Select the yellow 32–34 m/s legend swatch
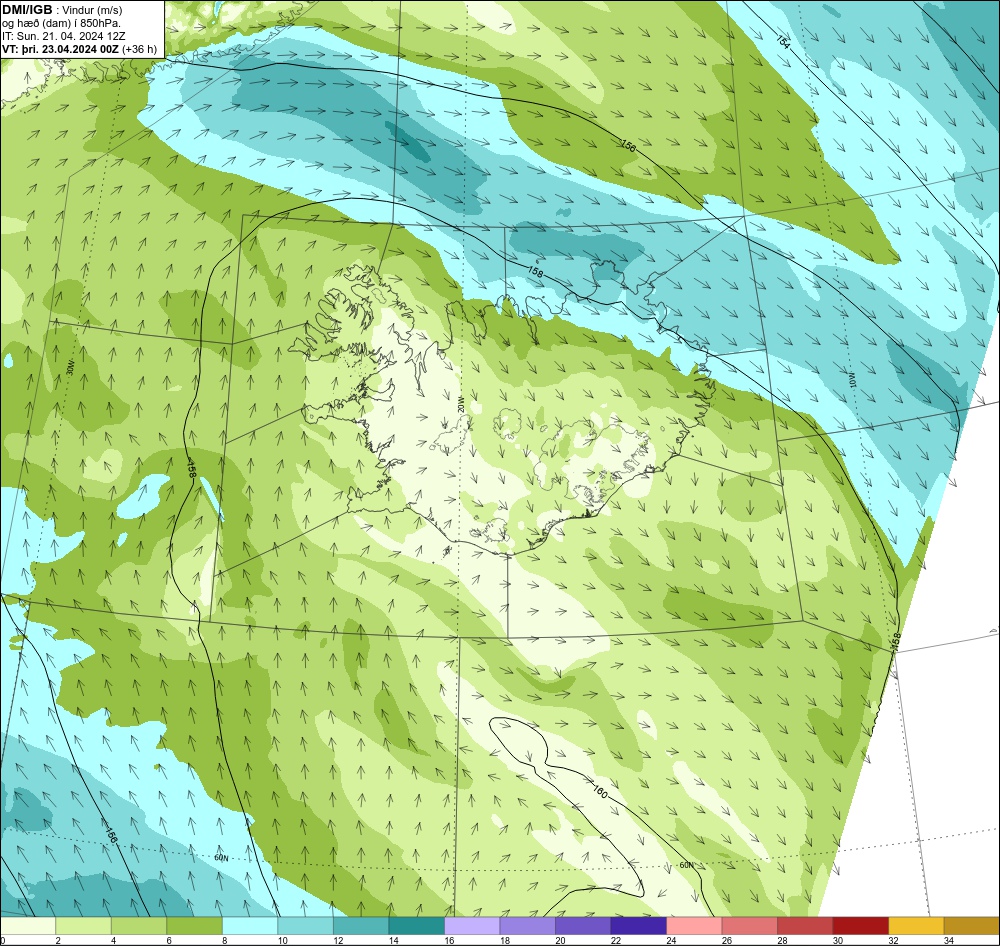The width and height of the screenshot is (1000, 946). coord(916,925)
